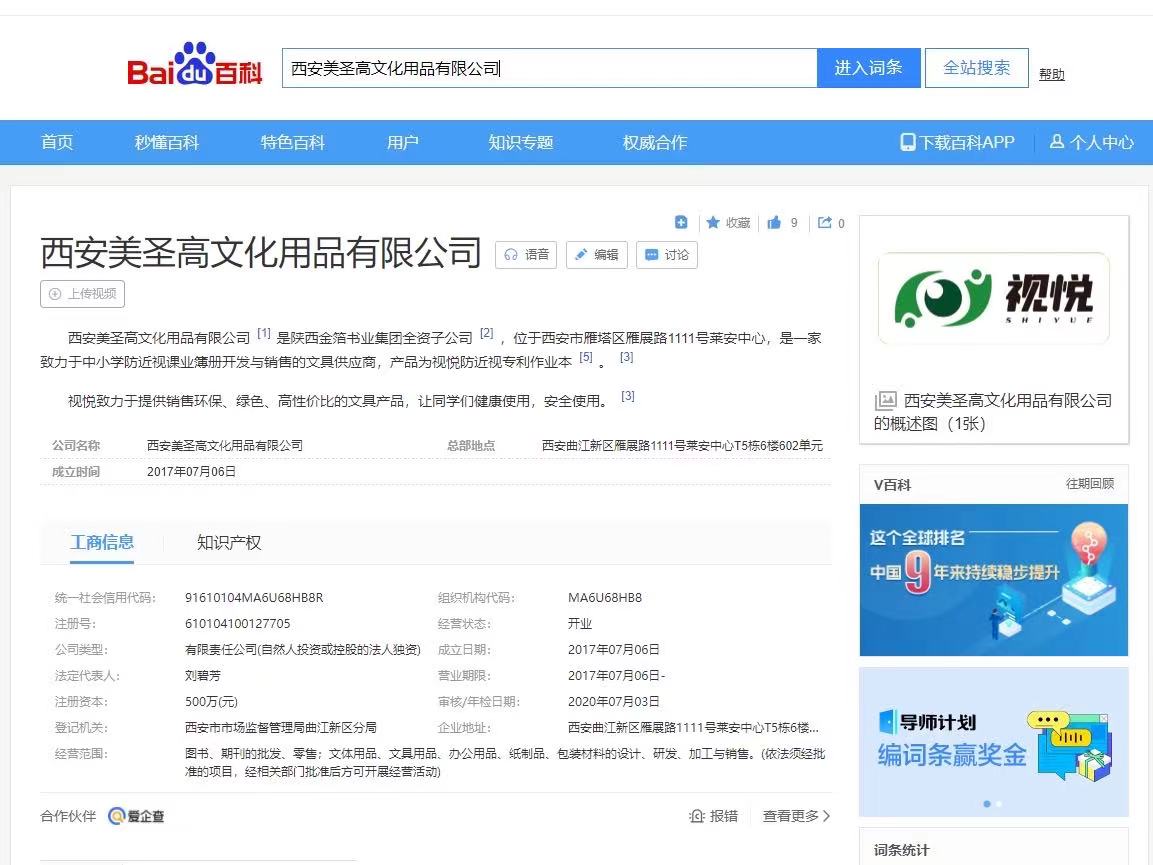
Task: Open the 权威合作 menu item
Action: pos(654,142)
